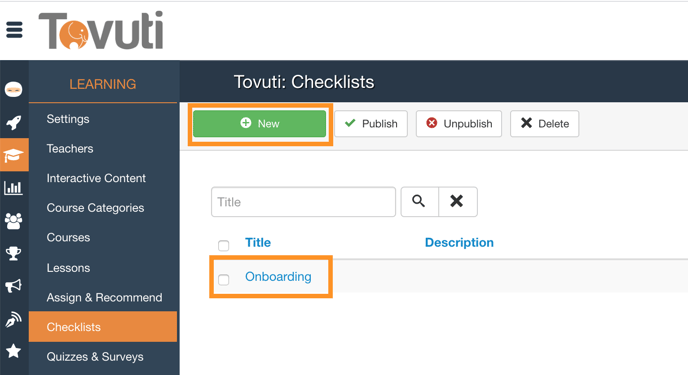Select the graduation cap Learning icon

coord(14,155)
